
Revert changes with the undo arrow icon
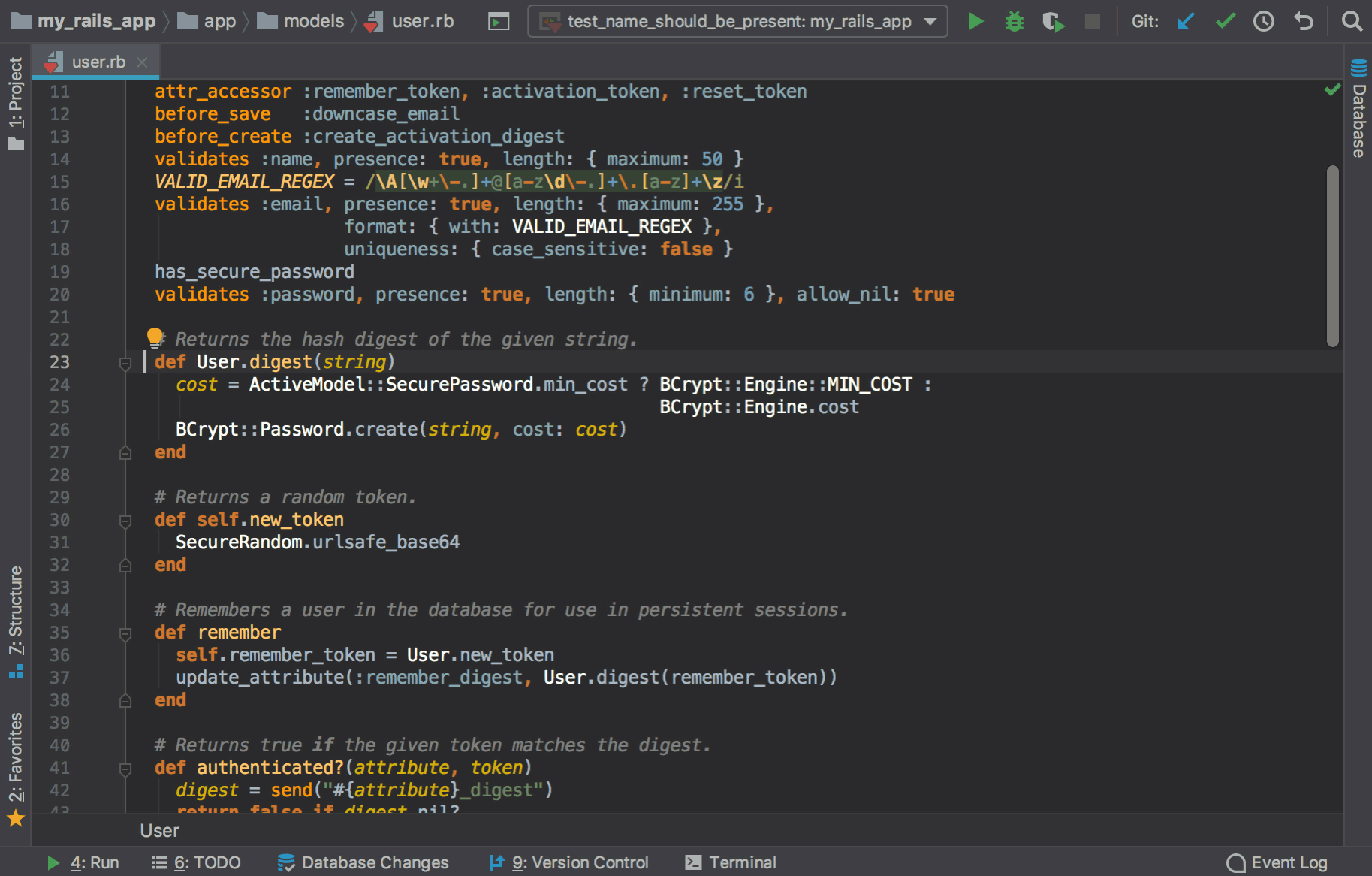click(x=1304, y=21)
